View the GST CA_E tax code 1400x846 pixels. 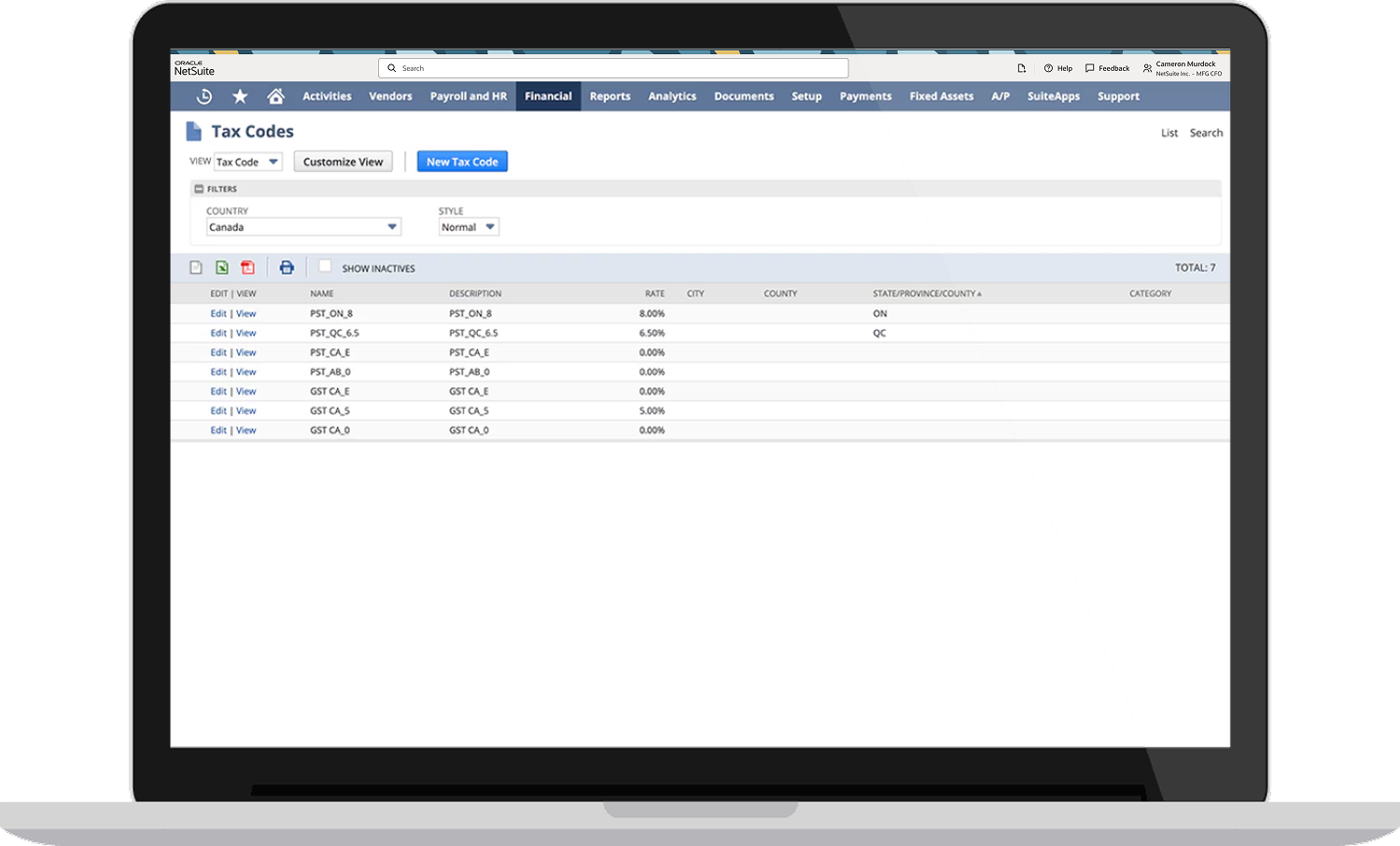(245, 391)
